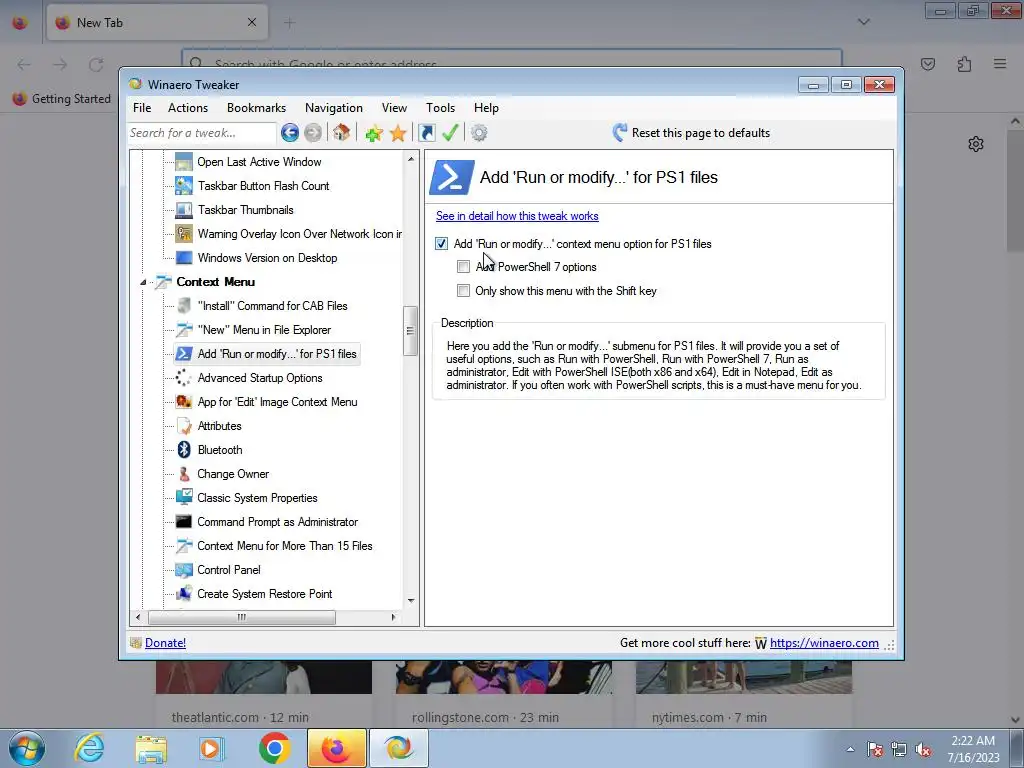Click the tree scrollbar down arrow

coord(411,600)
